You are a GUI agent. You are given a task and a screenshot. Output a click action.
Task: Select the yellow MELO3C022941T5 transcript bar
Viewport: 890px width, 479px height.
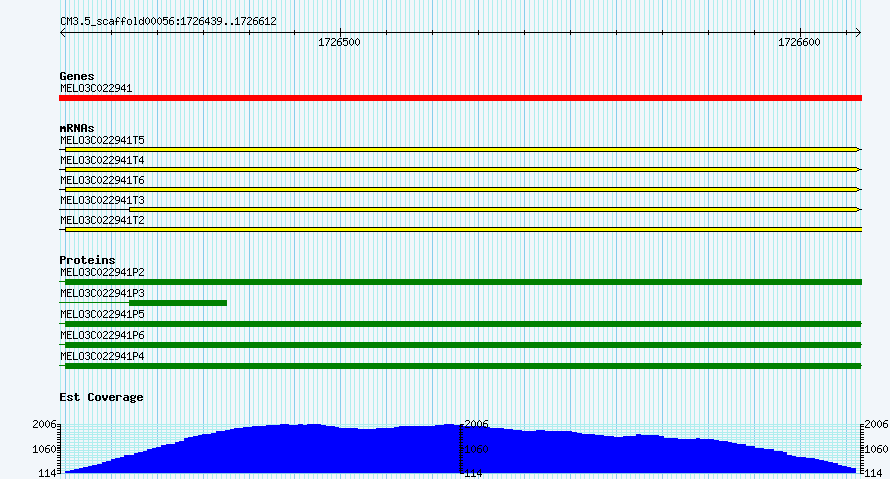click(x=461, y=149)
